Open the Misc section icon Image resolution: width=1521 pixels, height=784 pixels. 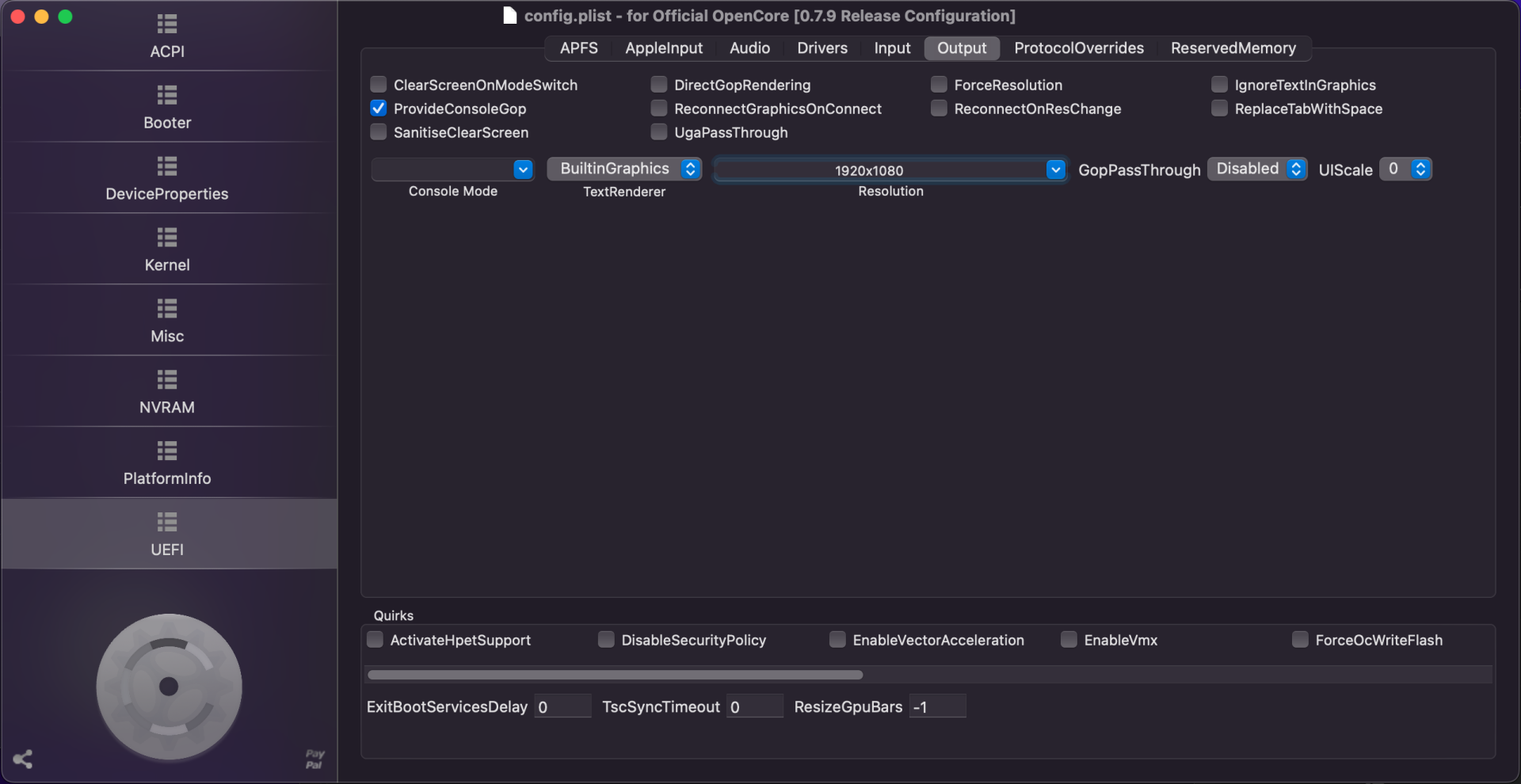(167, 310)
